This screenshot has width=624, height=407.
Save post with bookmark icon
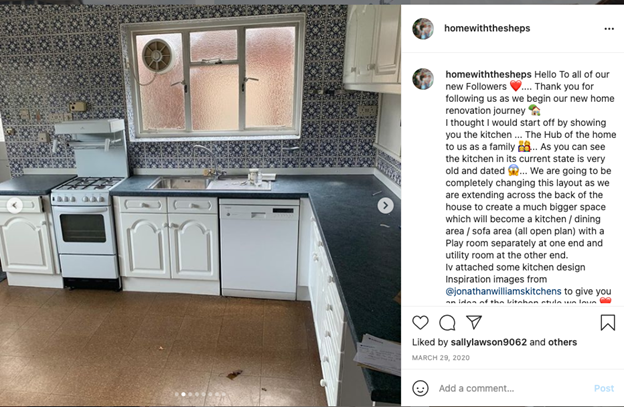(x=607, y=323)
